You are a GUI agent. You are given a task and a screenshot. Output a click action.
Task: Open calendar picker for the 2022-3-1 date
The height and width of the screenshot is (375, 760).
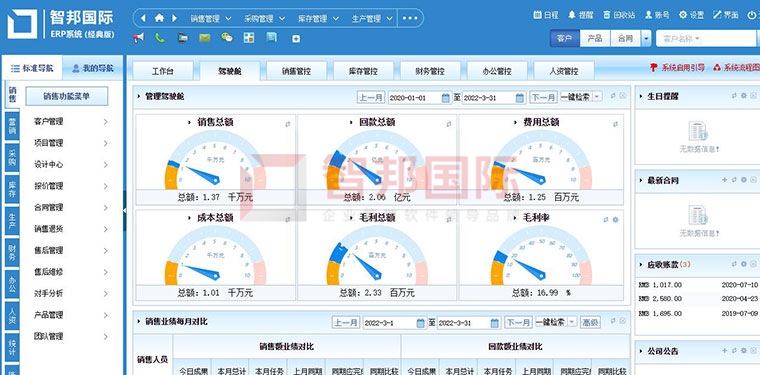coord(420,323)
